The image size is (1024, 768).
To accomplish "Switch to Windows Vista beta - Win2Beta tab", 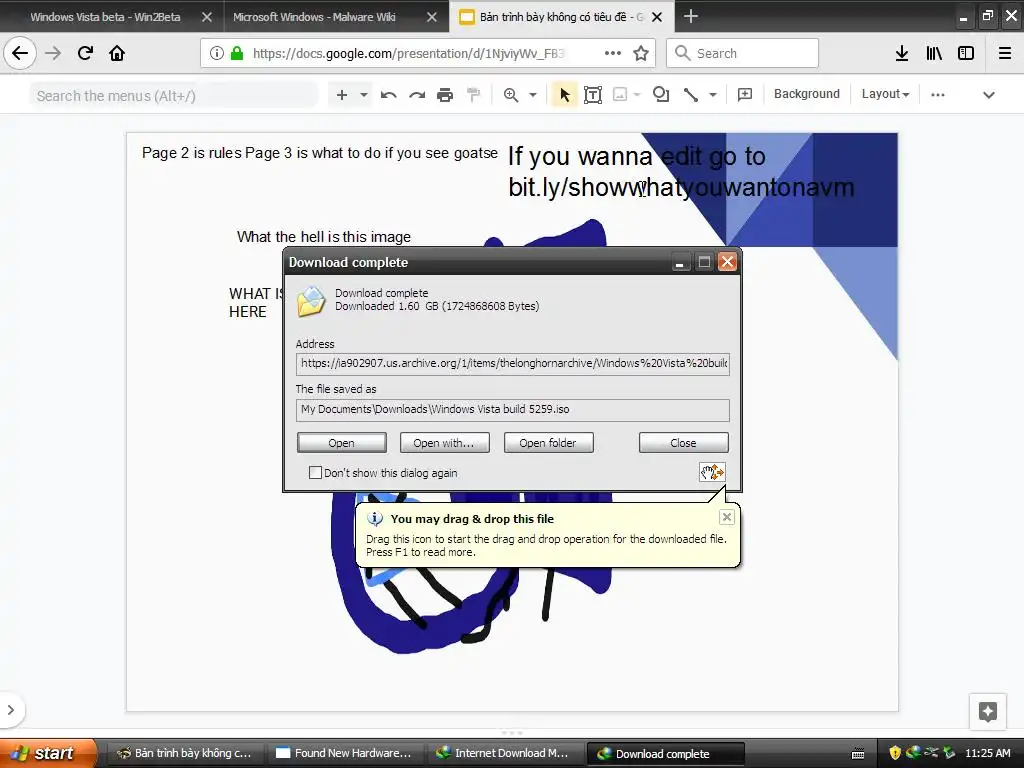I will 106,17.
